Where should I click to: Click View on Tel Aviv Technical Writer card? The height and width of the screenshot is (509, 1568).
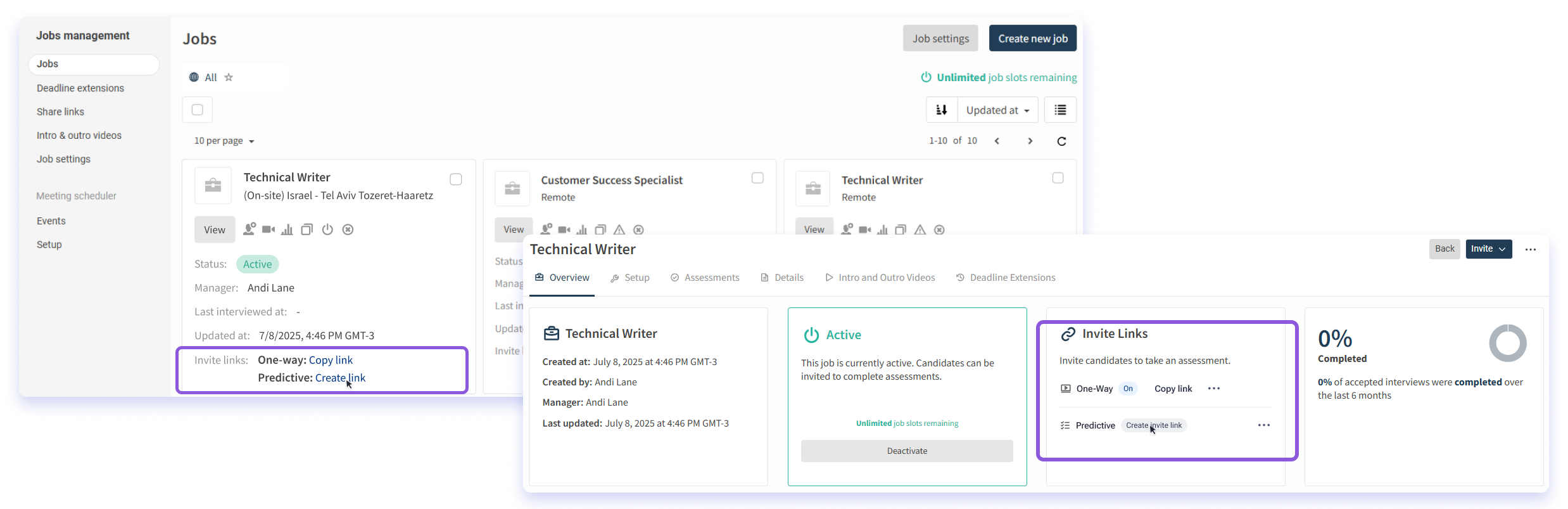(x=215, y=229)
